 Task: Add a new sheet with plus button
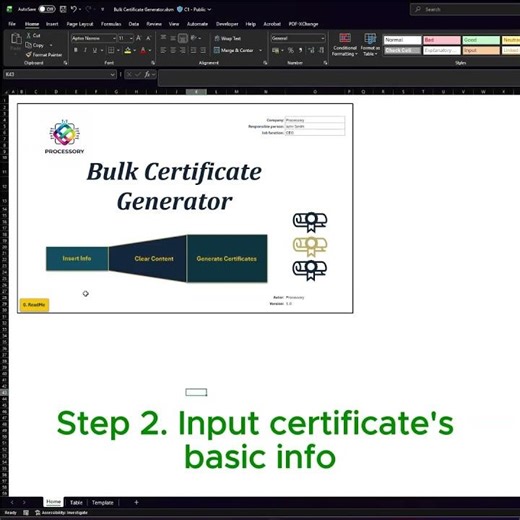(136, 502)
